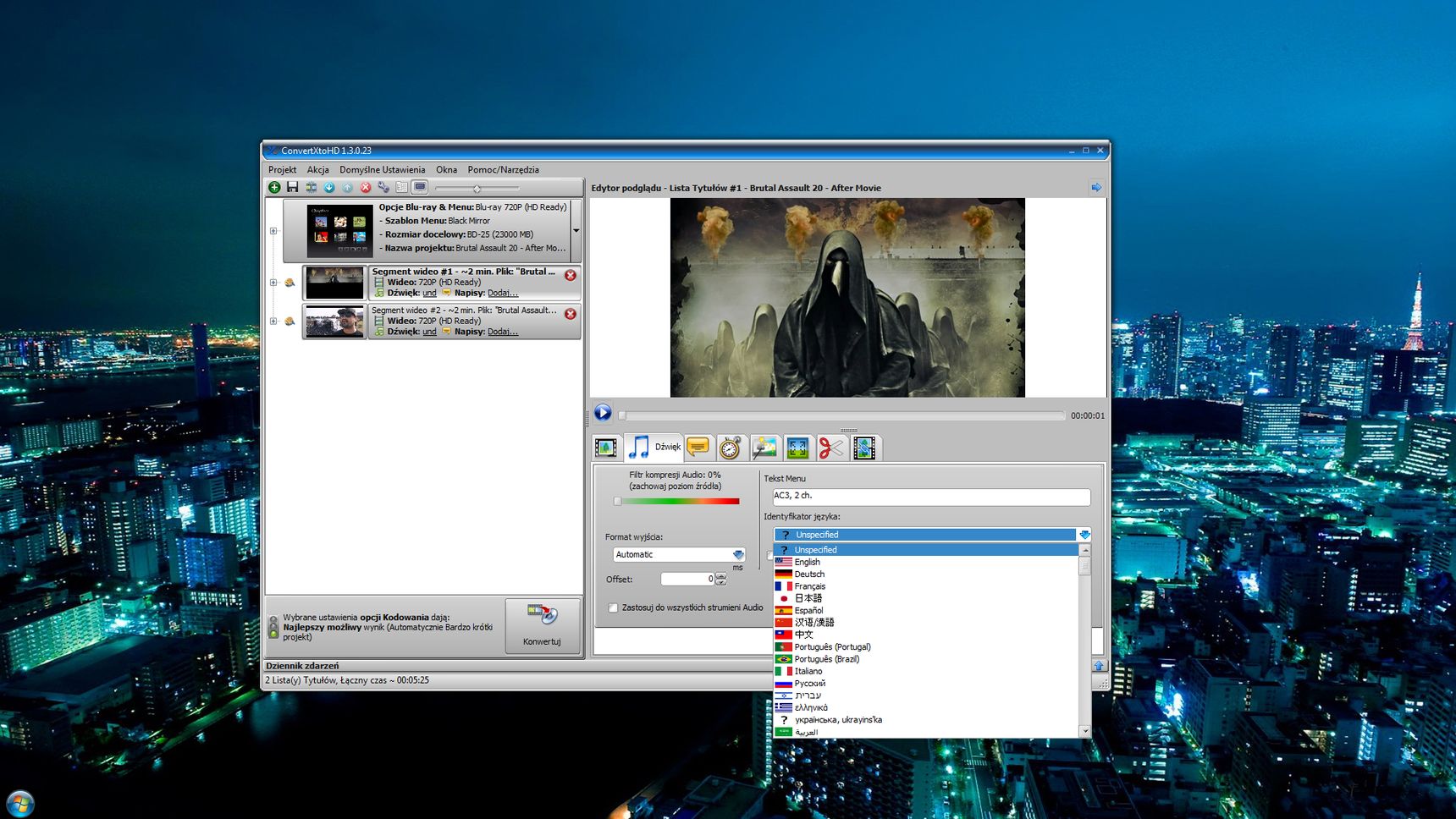Image resolution: width=1456 pixels, height=819 pixels.
Task: Open the Projekt menu
Action: click(283, 170)
